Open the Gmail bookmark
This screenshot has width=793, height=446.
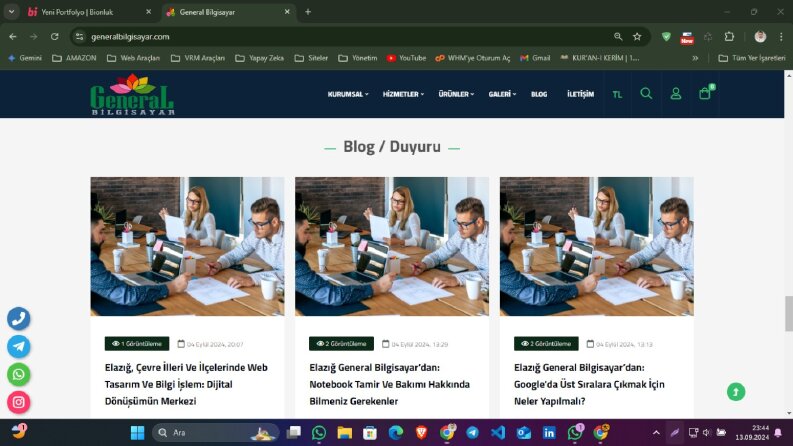535,58
